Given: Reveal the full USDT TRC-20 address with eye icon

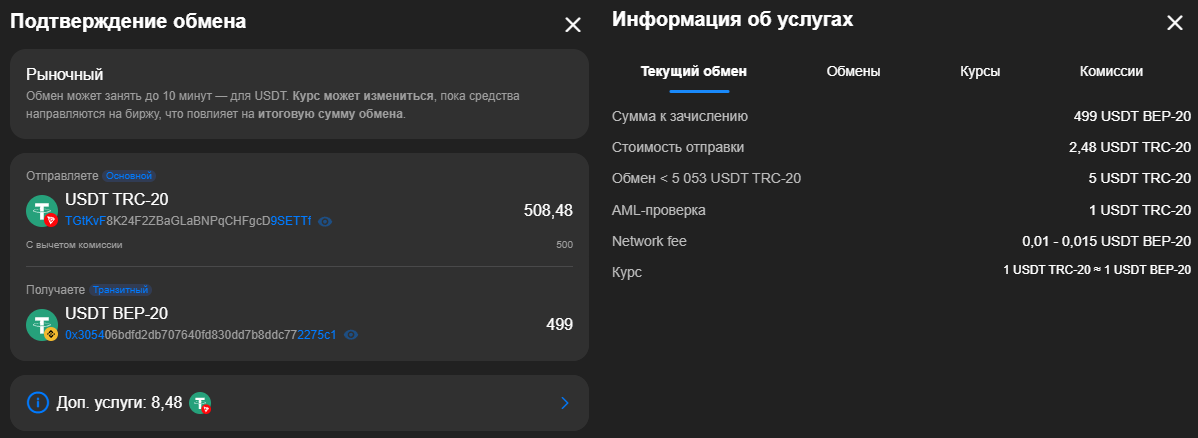Looking at the screenshot, I should coord(325,221).
